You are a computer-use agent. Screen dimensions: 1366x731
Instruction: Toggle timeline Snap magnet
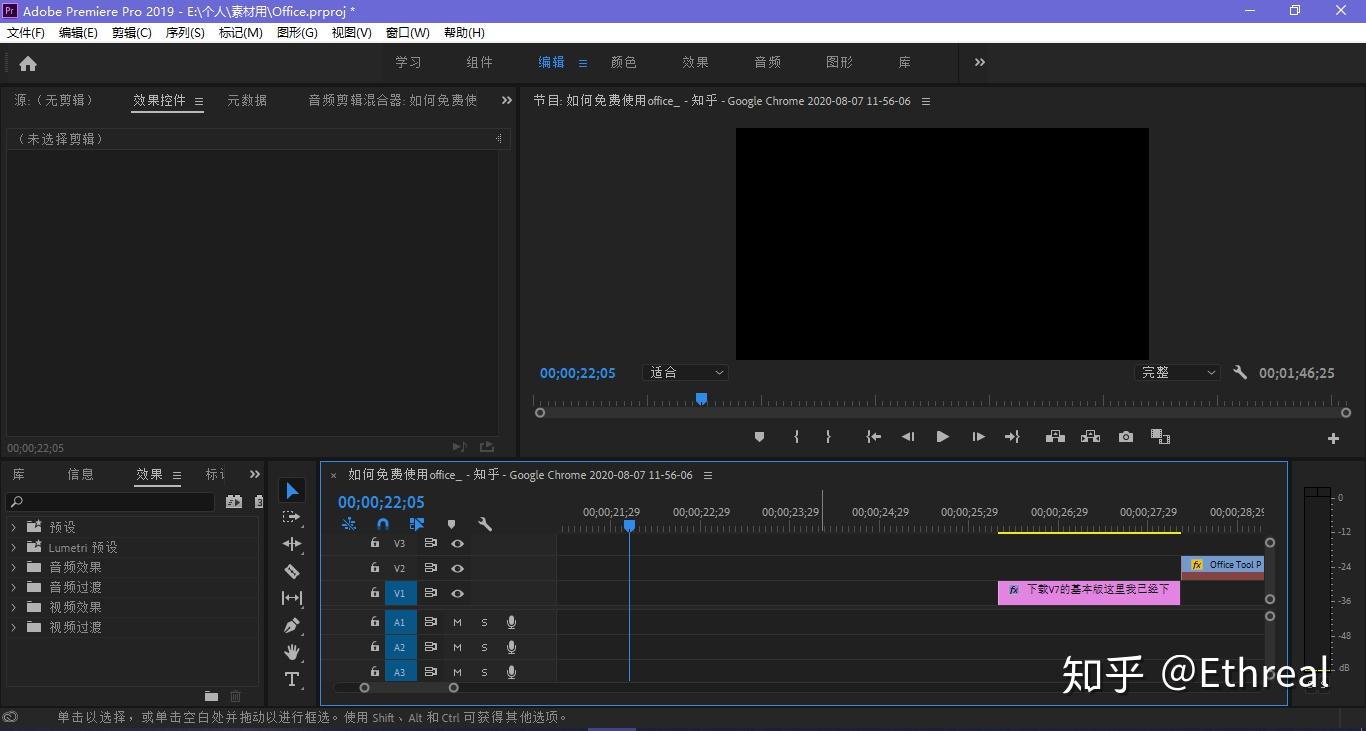[x=383, y=524]
